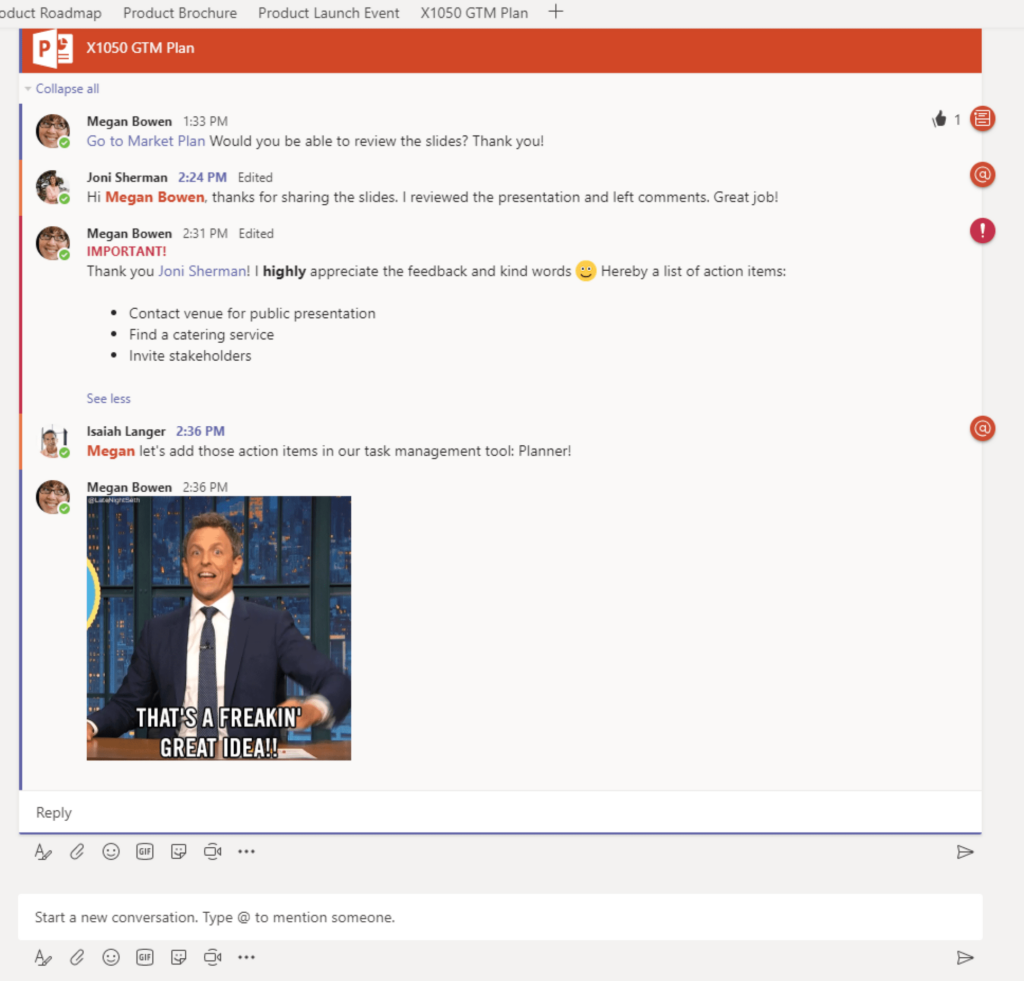Open more options in new conversation toolbar
This screenshot has width=1024, height=981.
pyautogui.click(x=246, y=957)
